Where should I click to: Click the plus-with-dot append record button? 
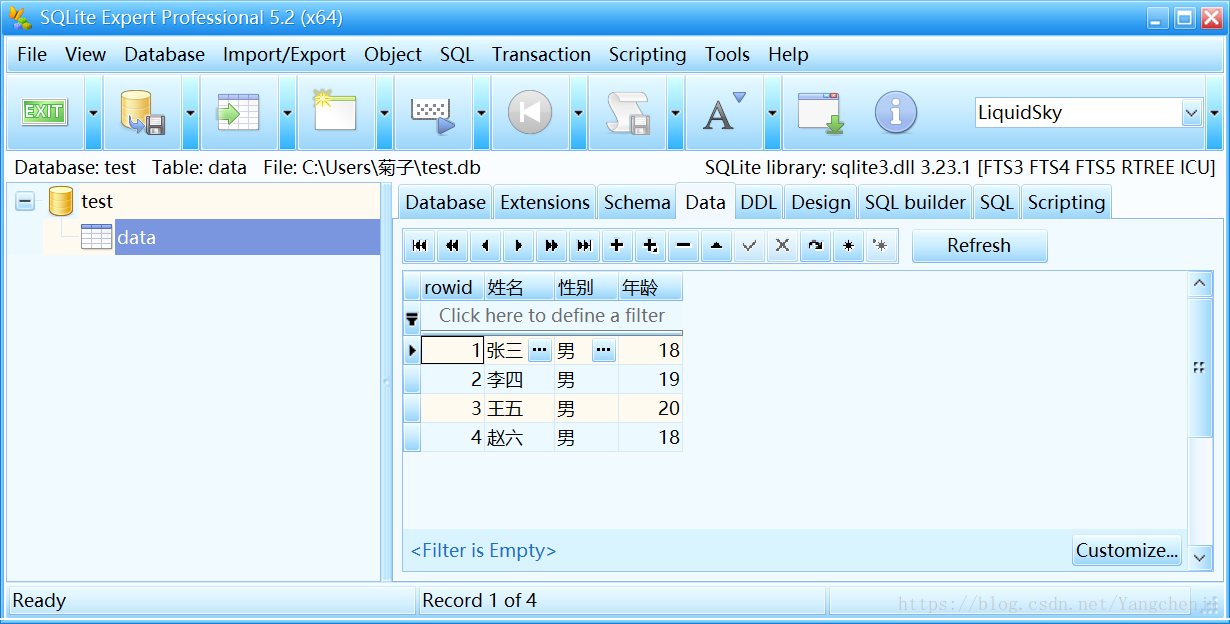coord(650,245)
